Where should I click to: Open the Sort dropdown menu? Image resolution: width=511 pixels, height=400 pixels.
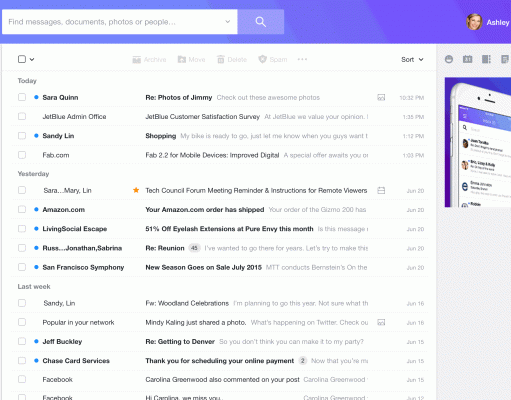pyautogui.click(x=412, y=59)
